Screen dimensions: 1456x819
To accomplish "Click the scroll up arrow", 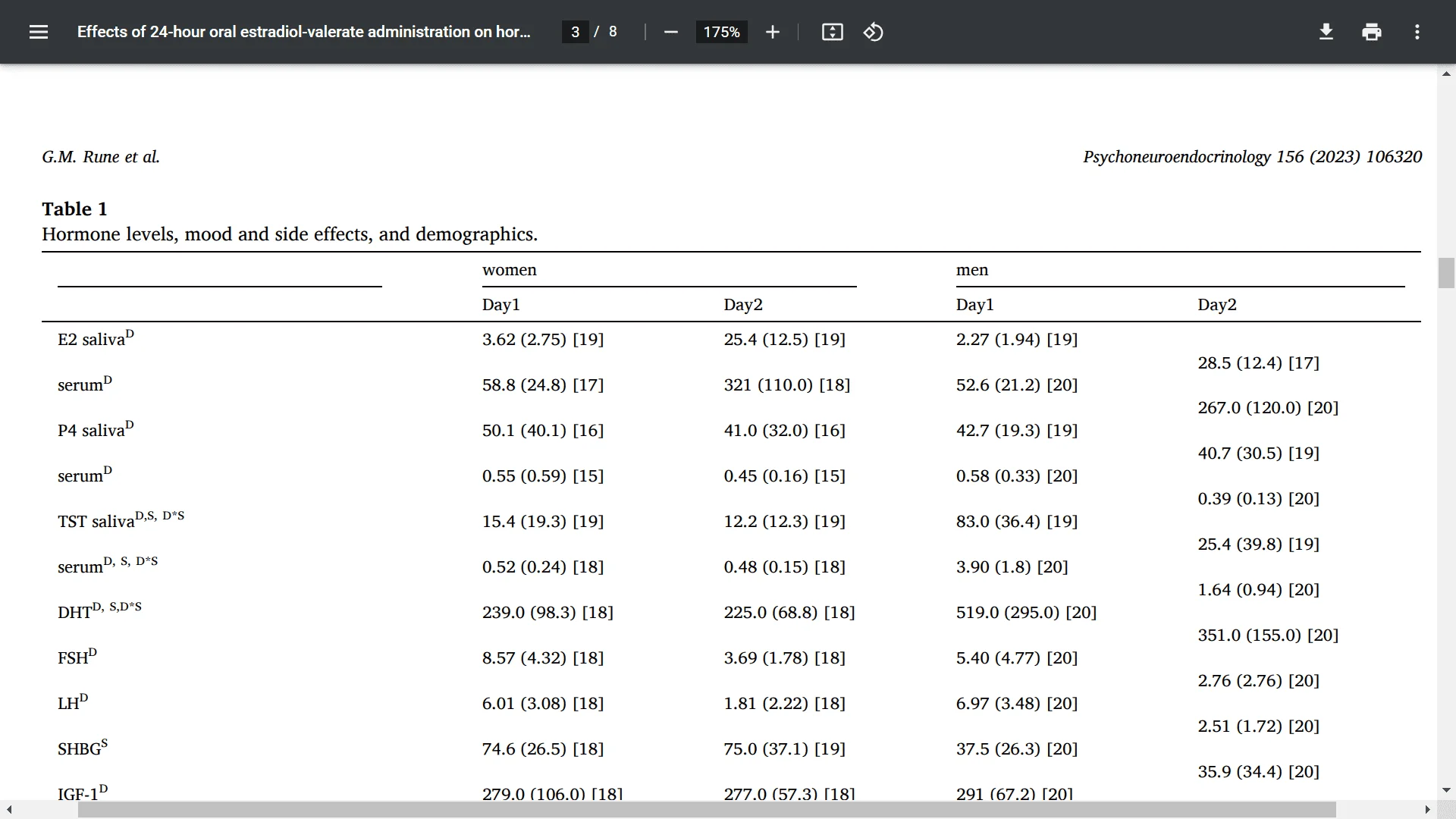I will tap(1446, 74).
